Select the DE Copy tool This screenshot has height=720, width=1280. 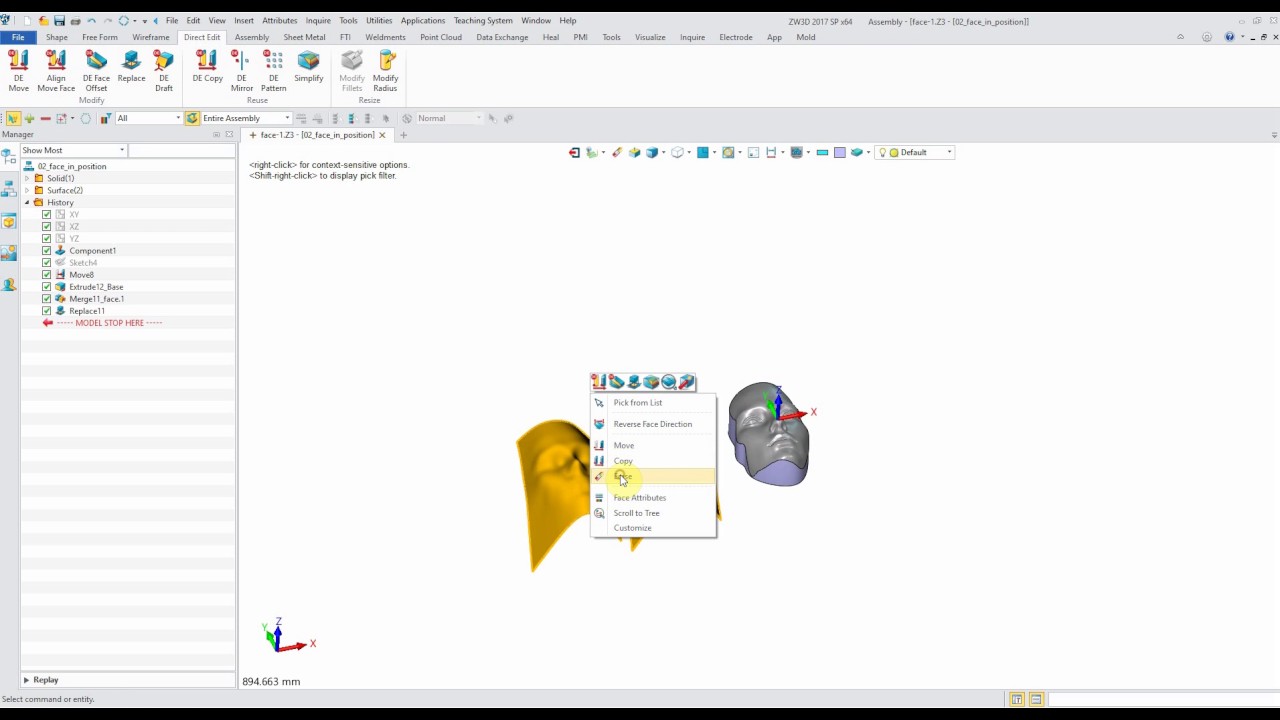(x=207, y=67)
